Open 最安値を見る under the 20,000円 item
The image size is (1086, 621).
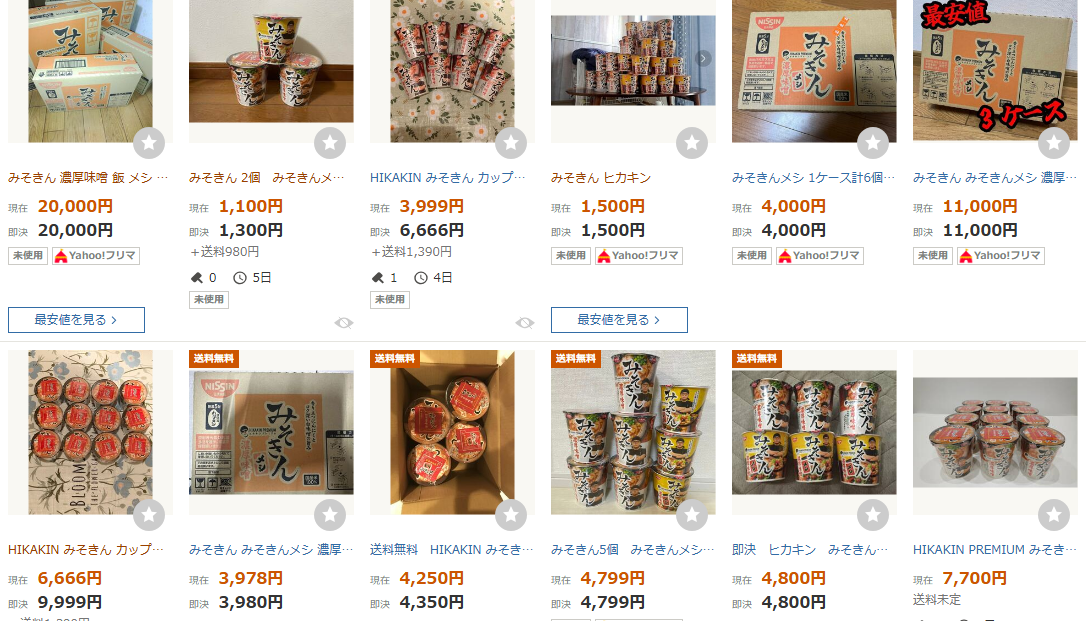tap(76, 320)
